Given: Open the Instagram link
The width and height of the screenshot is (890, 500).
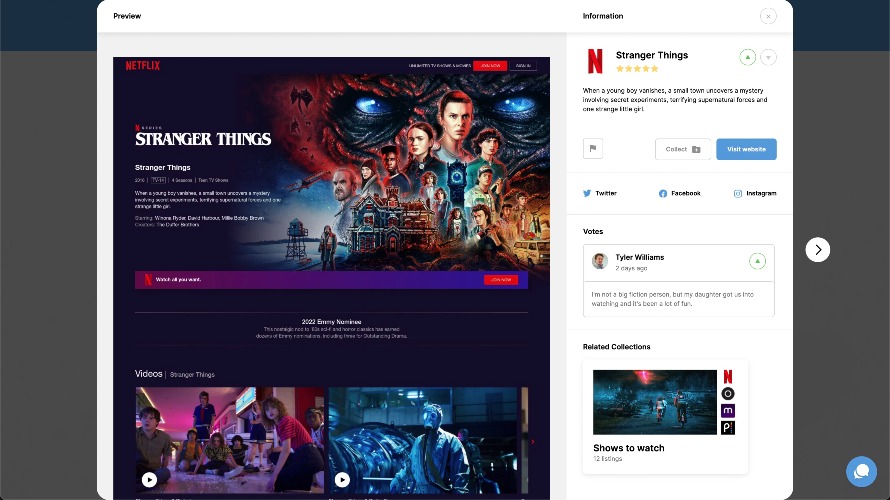Looking at the screenshot, I should pyautogui.click(x=755, y=194).
